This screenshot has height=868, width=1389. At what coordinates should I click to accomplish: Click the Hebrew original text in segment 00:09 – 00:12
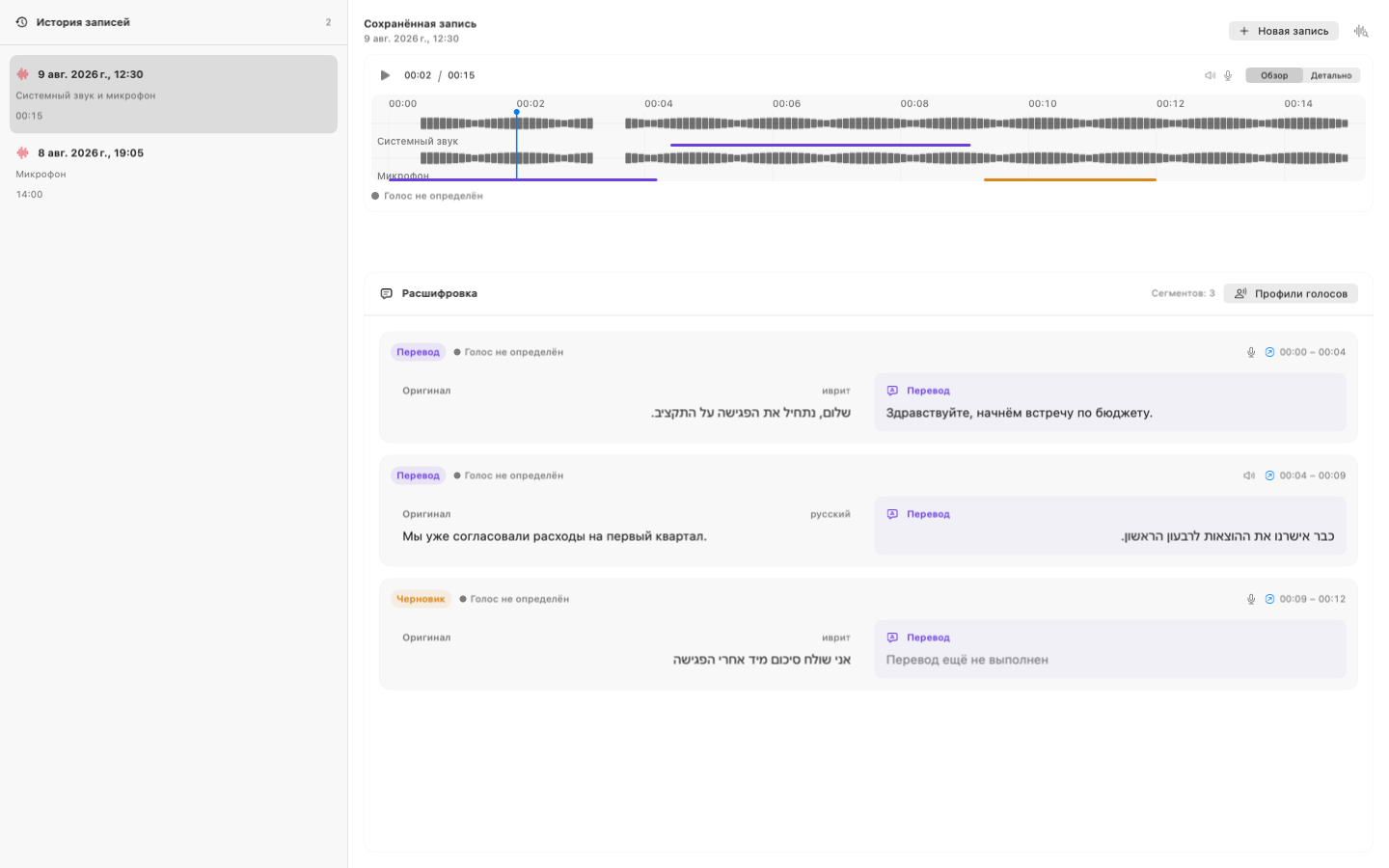[x=762, y=660]
